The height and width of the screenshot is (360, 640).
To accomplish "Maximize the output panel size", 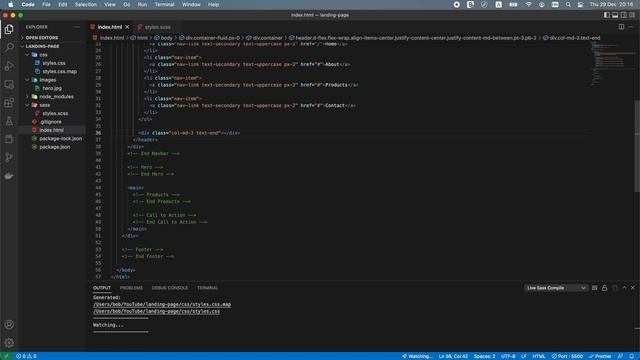I will point(624,288).
